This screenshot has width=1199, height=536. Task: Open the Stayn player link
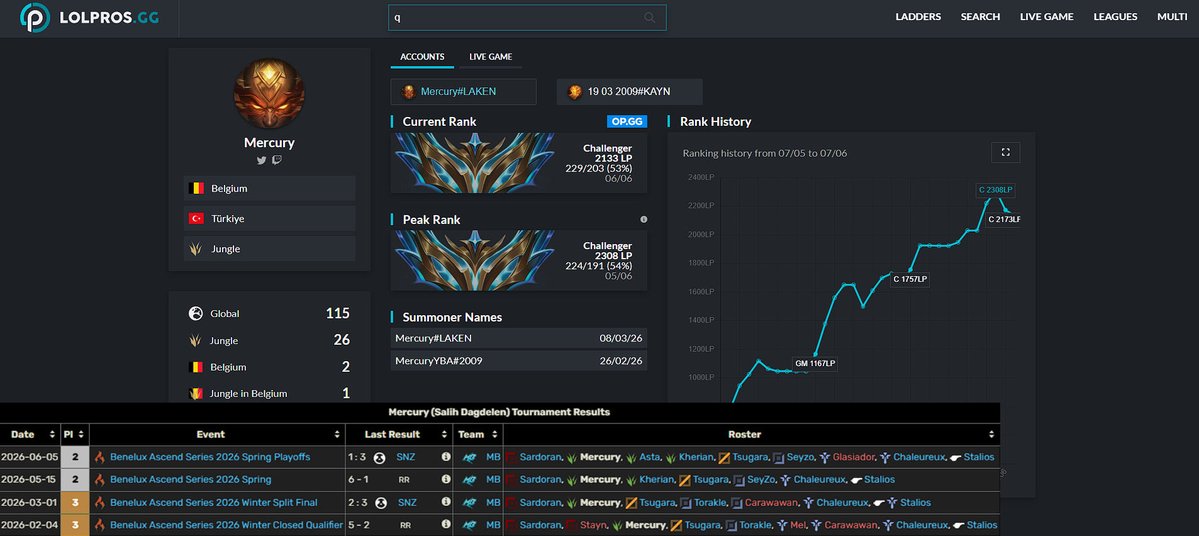click(x=594, y=525)
